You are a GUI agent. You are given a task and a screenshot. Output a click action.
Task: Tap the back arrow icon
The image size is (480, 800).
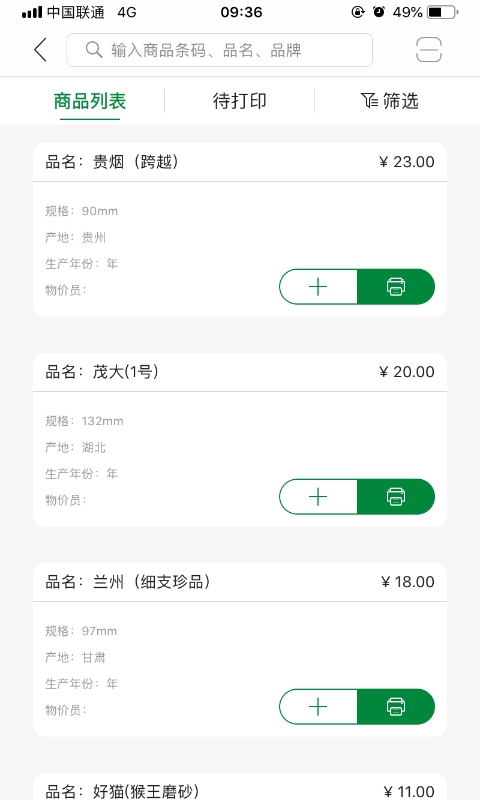coord(40,50)
